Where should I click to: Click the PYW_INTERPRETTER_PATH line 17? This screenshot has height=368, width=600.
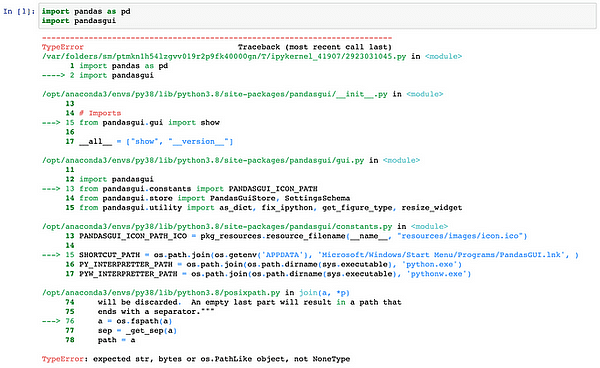pos(275,274)
